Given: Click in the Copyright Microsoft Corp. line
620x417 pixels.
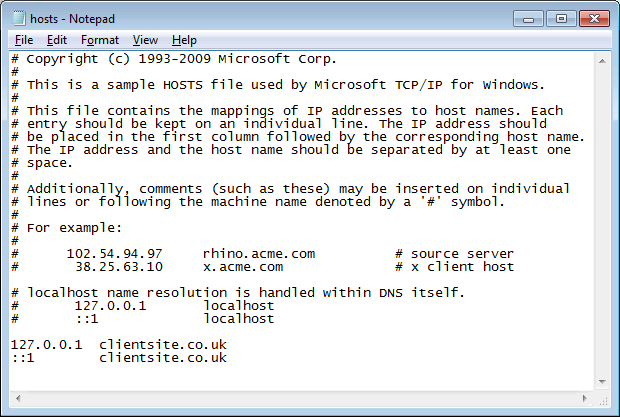Looking at the screenshot, I should tap(174, 59).
